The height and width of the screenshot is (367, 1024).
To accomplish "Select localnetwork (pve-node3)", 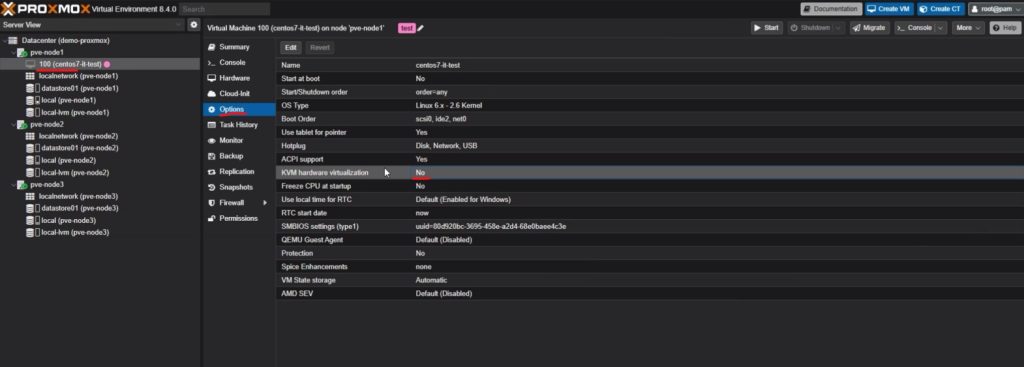I will coord(78,197).
